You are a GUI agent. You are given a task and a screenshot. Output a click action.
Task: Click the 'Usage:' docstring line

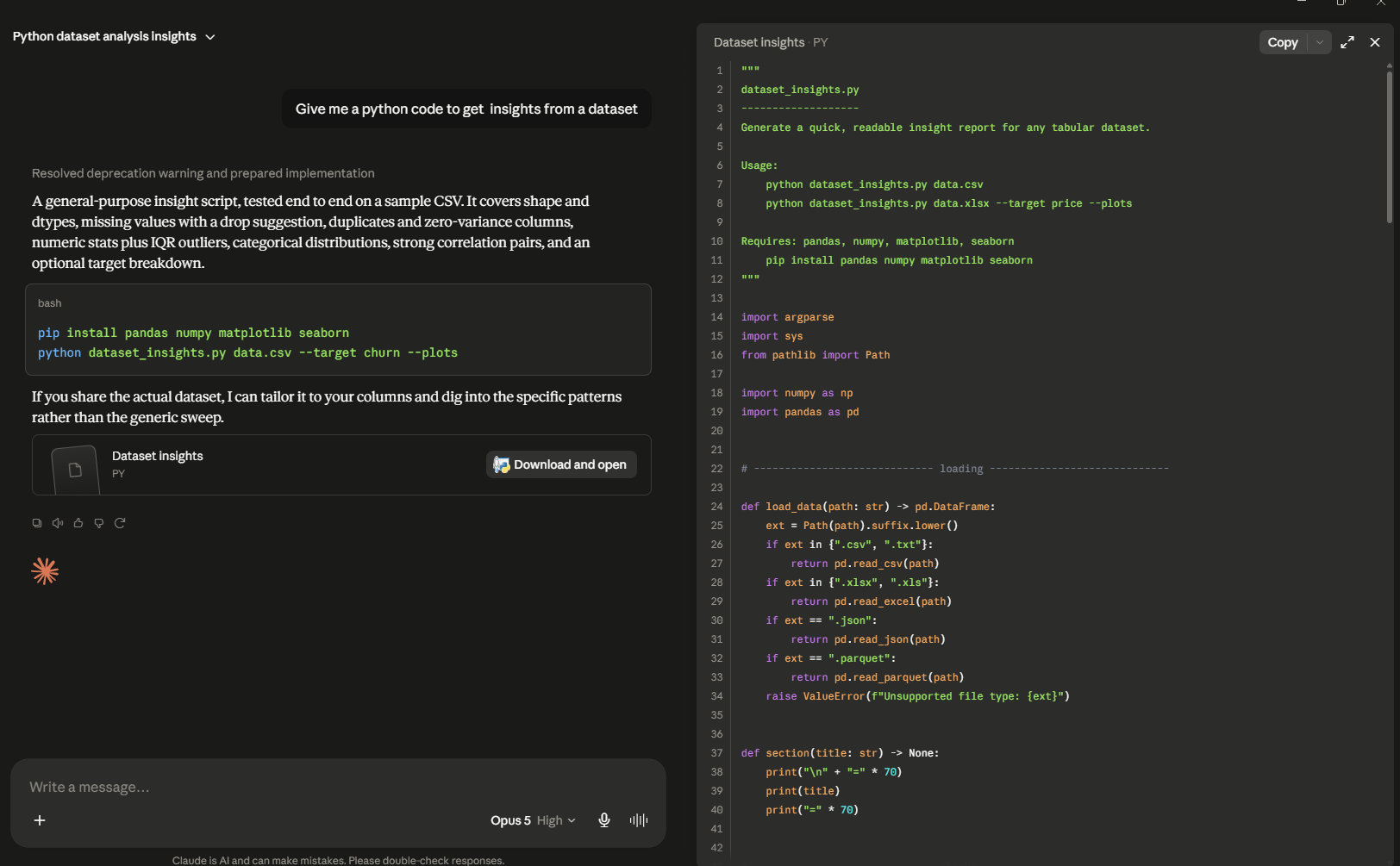point(759,165)
